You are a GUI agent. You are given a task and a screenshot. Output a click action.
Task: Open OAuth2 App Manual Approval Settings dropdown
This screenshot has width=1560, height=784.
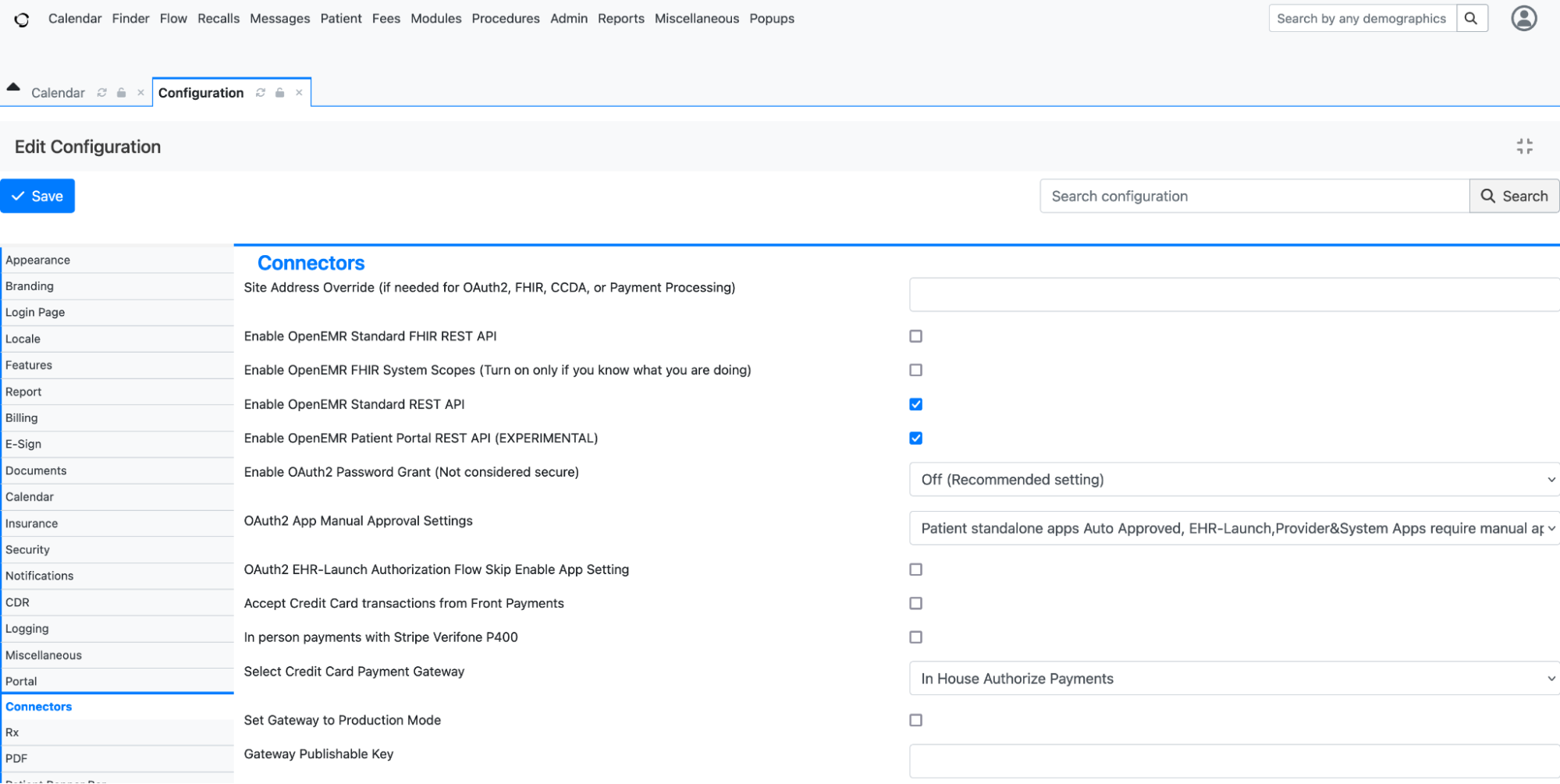click(1234, 529)
